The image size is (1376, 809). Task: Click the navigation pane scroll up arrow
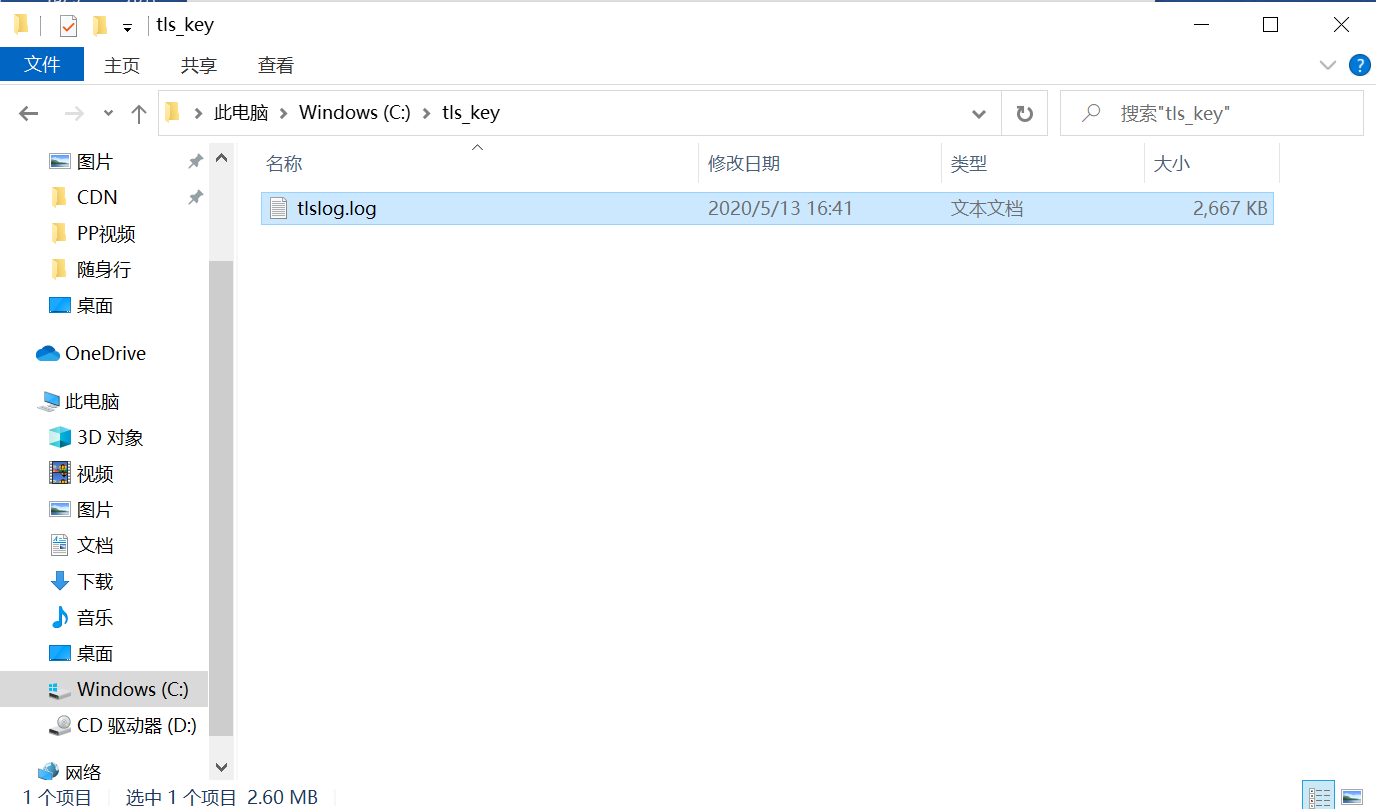click(221, 158)
